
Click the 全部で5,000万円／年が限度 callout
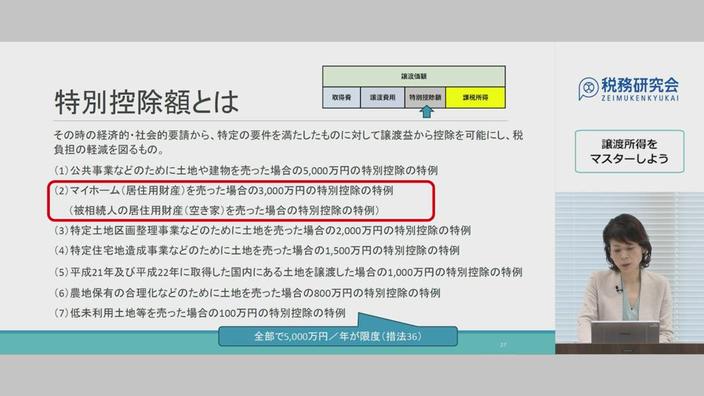click(x=338, y=336)
